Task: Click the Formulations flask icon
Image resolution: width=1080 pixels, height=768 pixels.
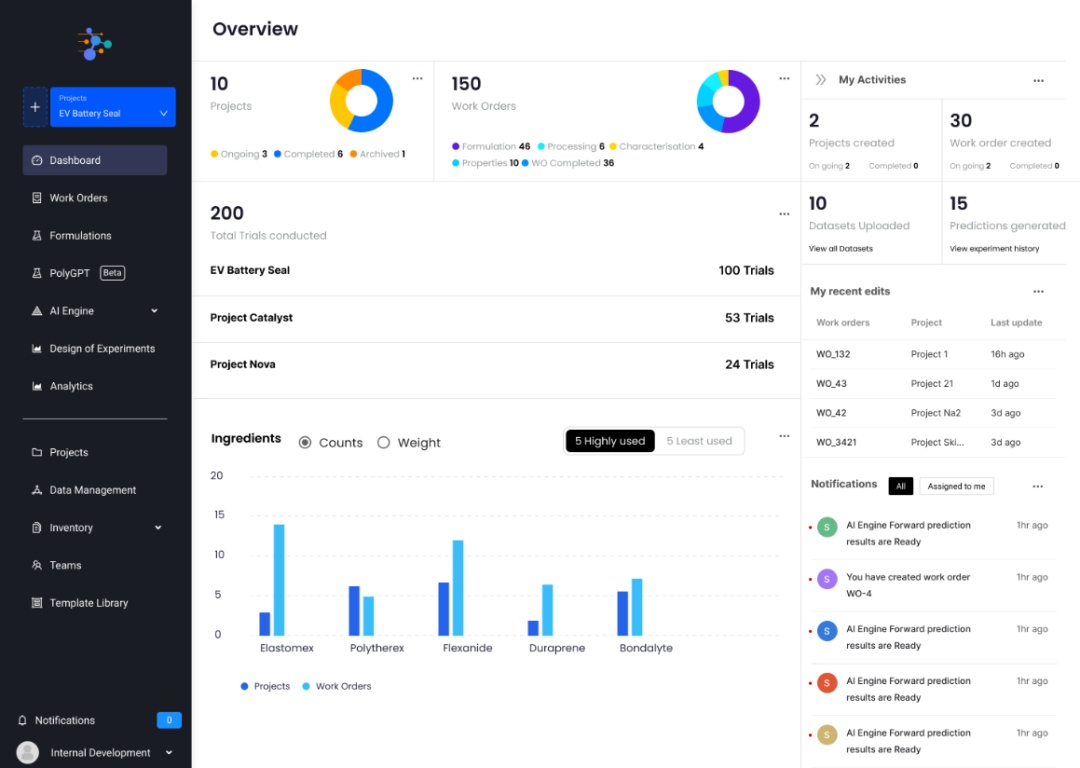Action: pyautogui.click(x=37, y=236)
